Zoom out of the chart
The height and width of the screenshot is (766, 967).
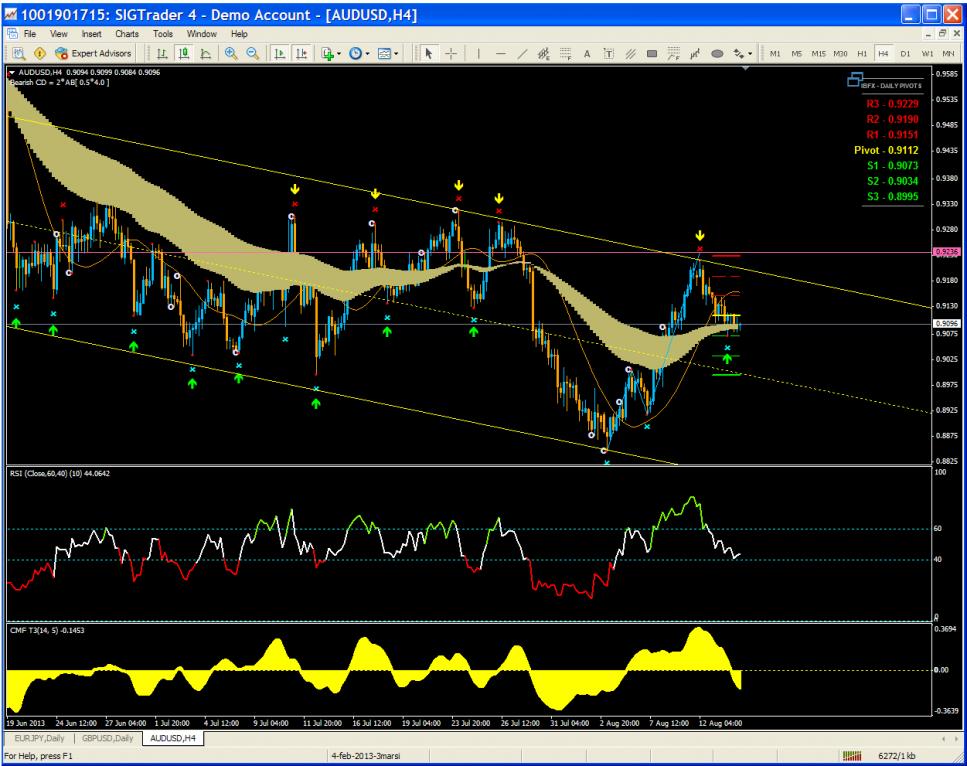(252, 52)
